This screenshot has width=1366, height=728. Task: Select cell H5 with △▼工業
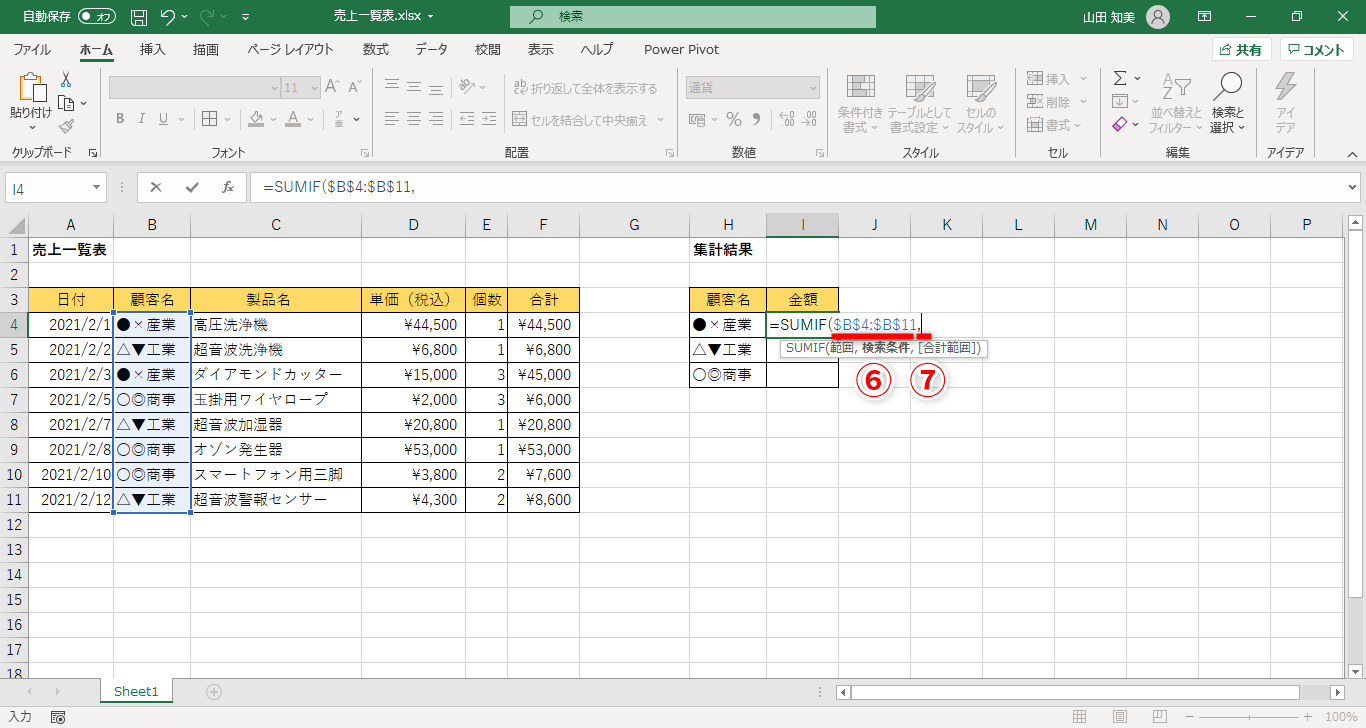[728, 350]
